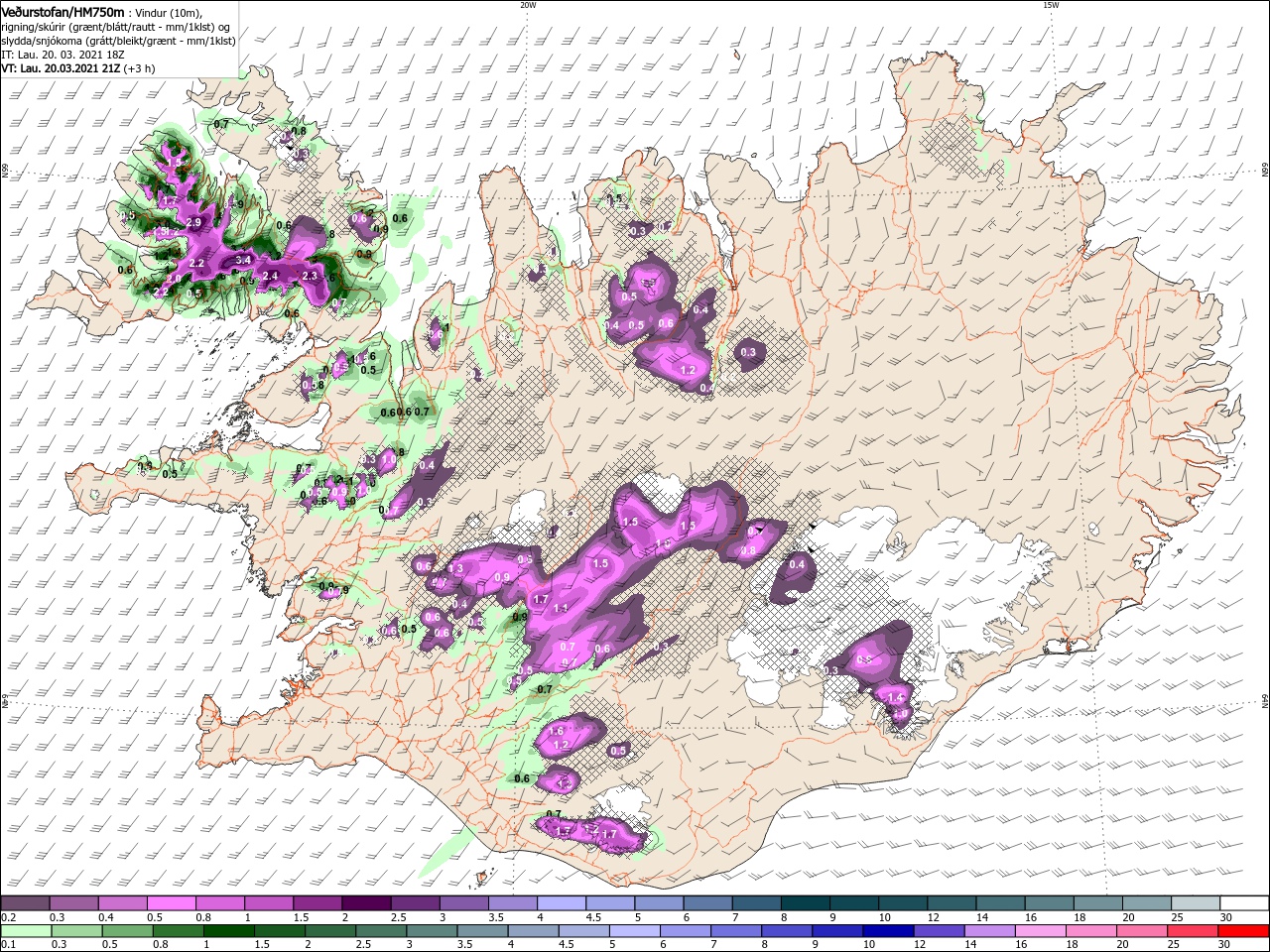Click the 'rigning/skúrir' legend description line
Viewport: 1270px width, 952px height.
[116, 27]
